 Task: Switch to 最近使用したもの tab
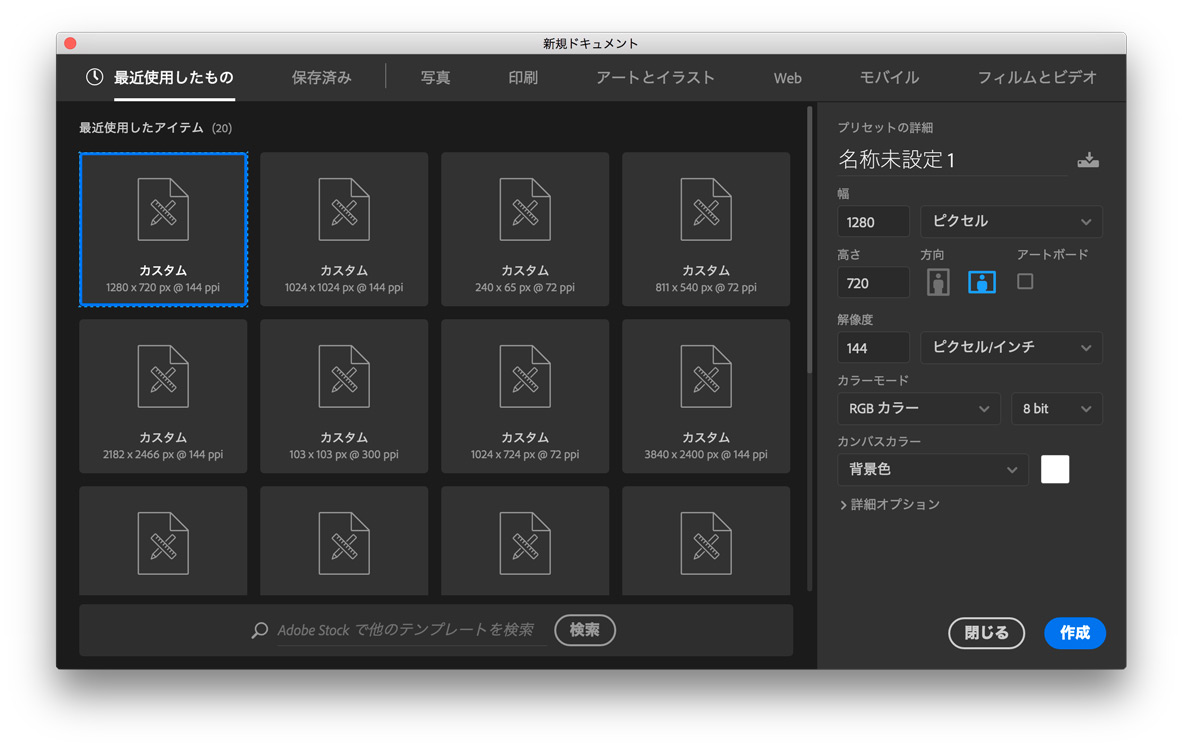173,77
